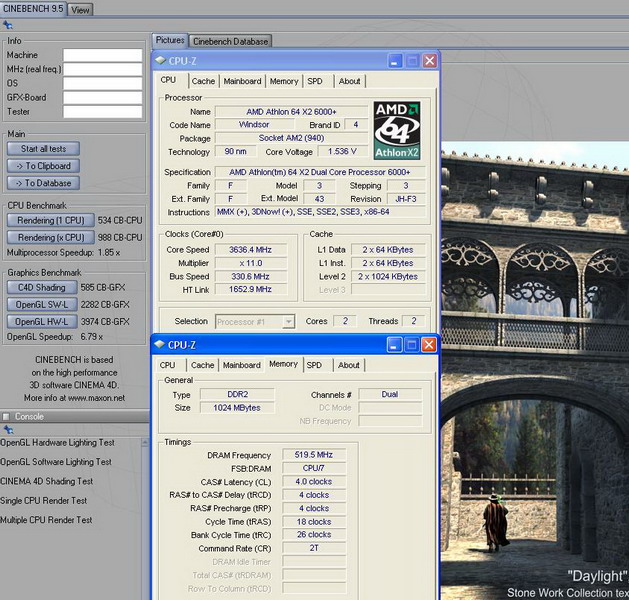
Task: Open the CINEBENCH 9.5 menu tab
Action: point(33,8)
